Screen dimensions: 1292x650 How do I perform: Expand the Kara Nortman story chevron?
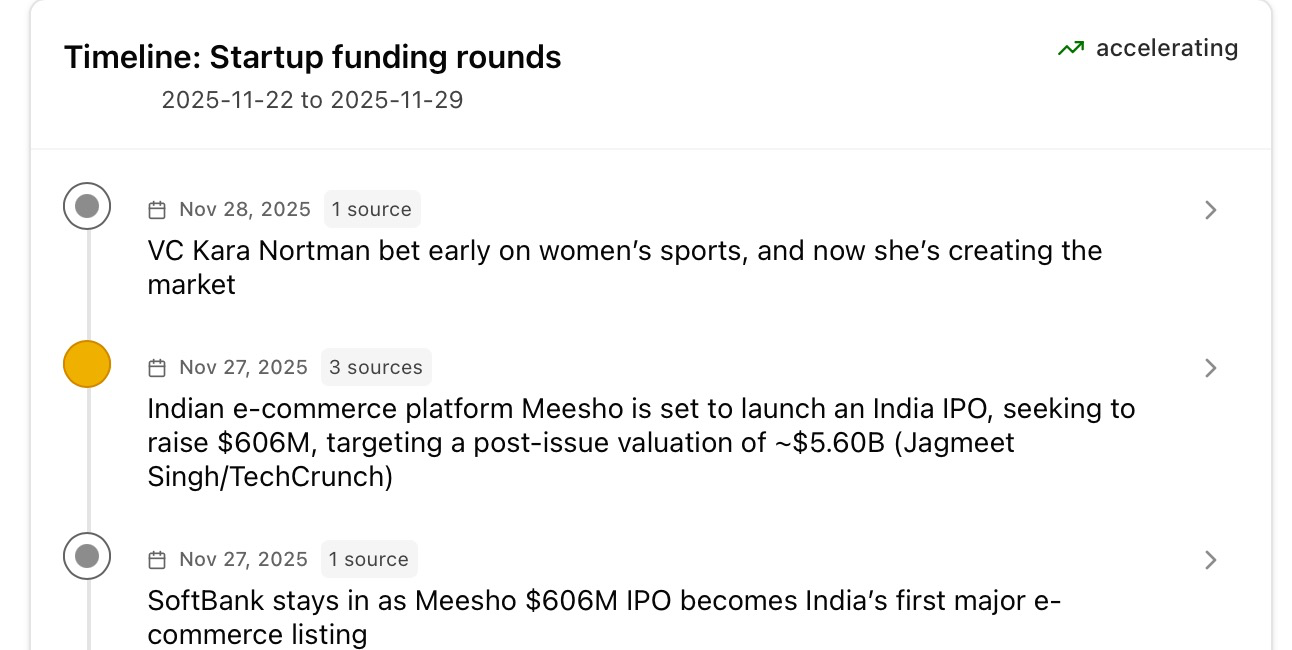[1210, 210]
